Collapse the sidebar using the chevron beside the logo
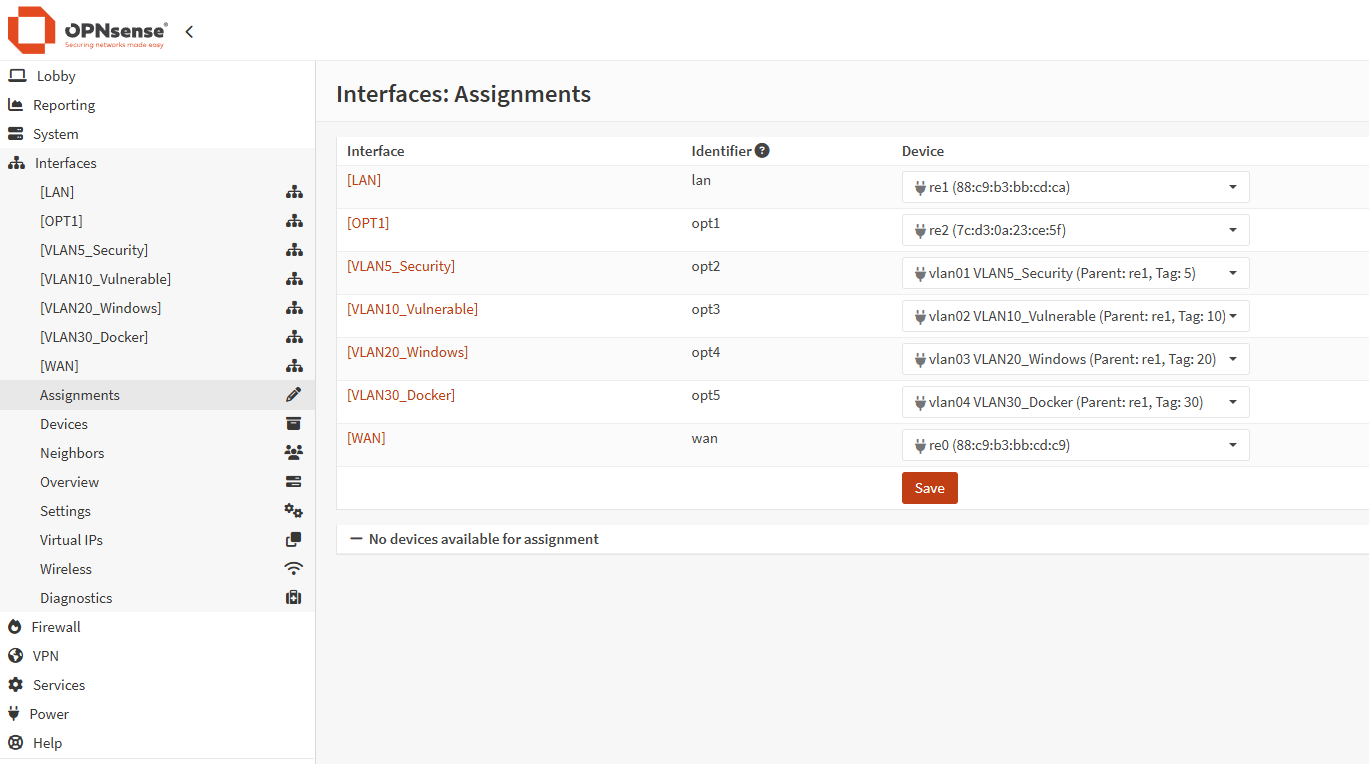The height and width of the screenshot is (764, 1369). click(x=189, y=31)
